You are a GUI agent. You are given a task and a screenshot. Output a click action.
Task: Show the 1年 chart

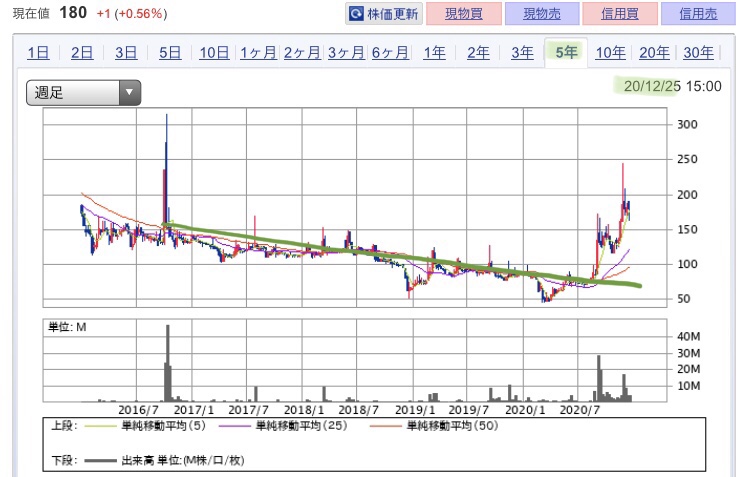[434, 52]
